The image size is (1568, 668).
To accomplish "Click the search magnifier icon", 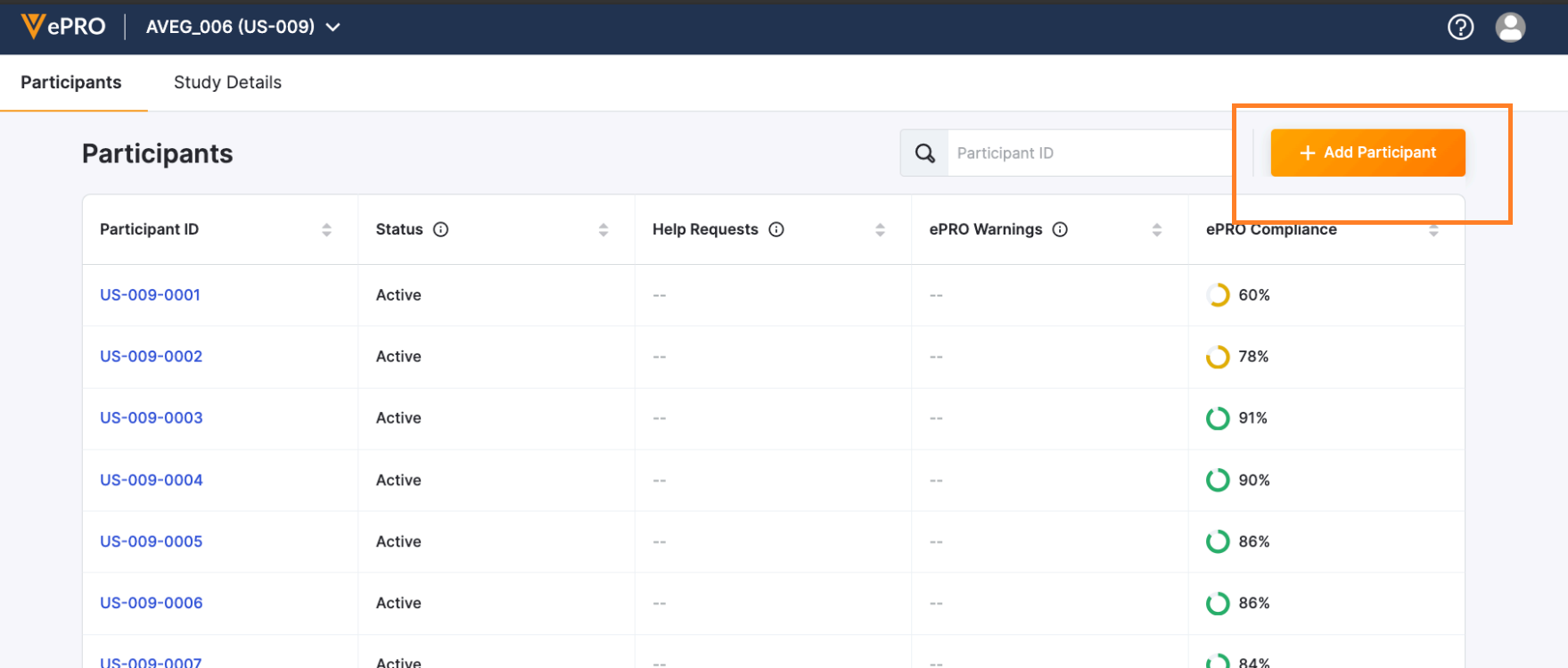I will [x=924, y=153].
